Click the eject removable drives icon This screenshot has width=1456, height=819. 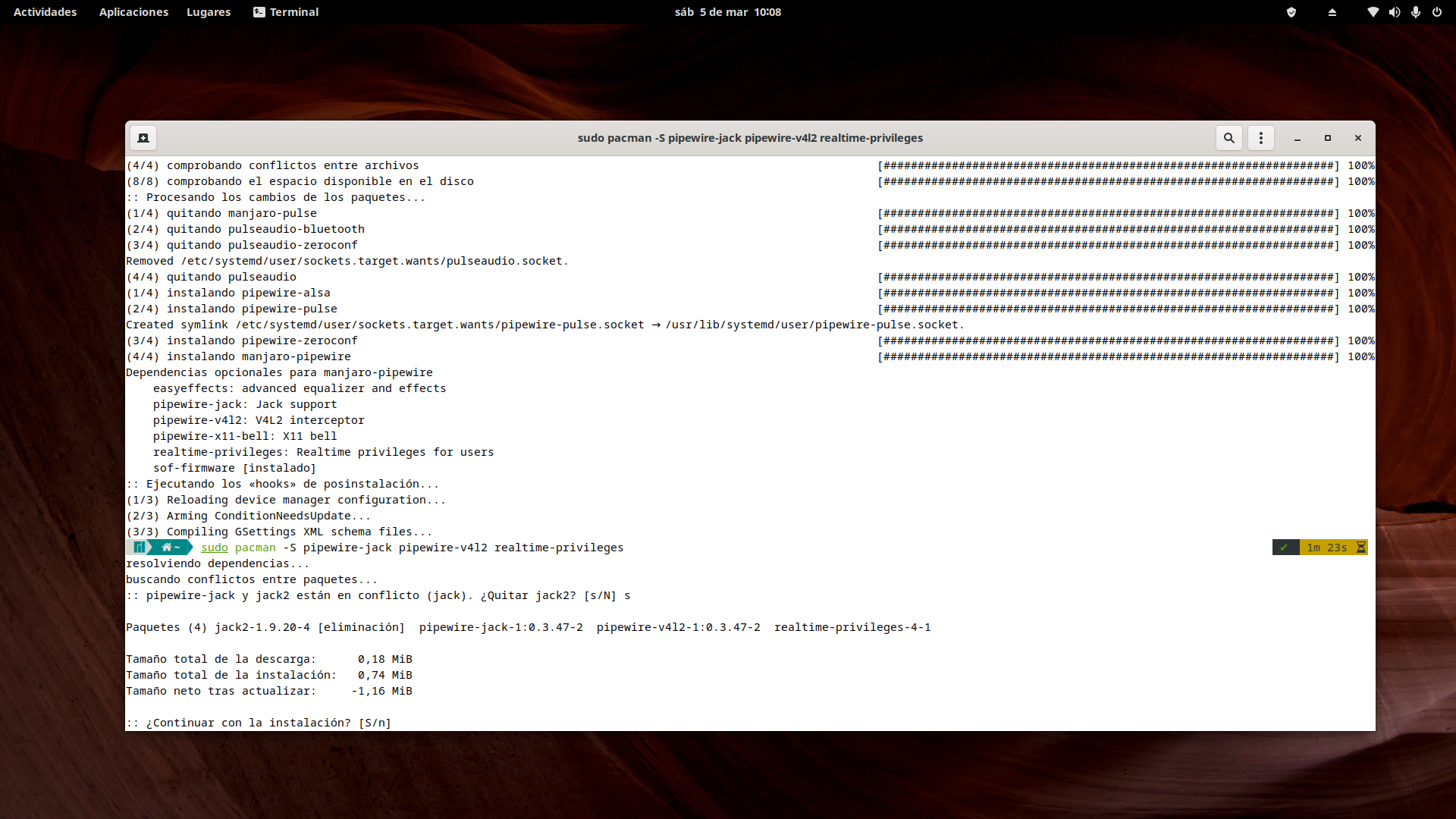click(1332, 12)
